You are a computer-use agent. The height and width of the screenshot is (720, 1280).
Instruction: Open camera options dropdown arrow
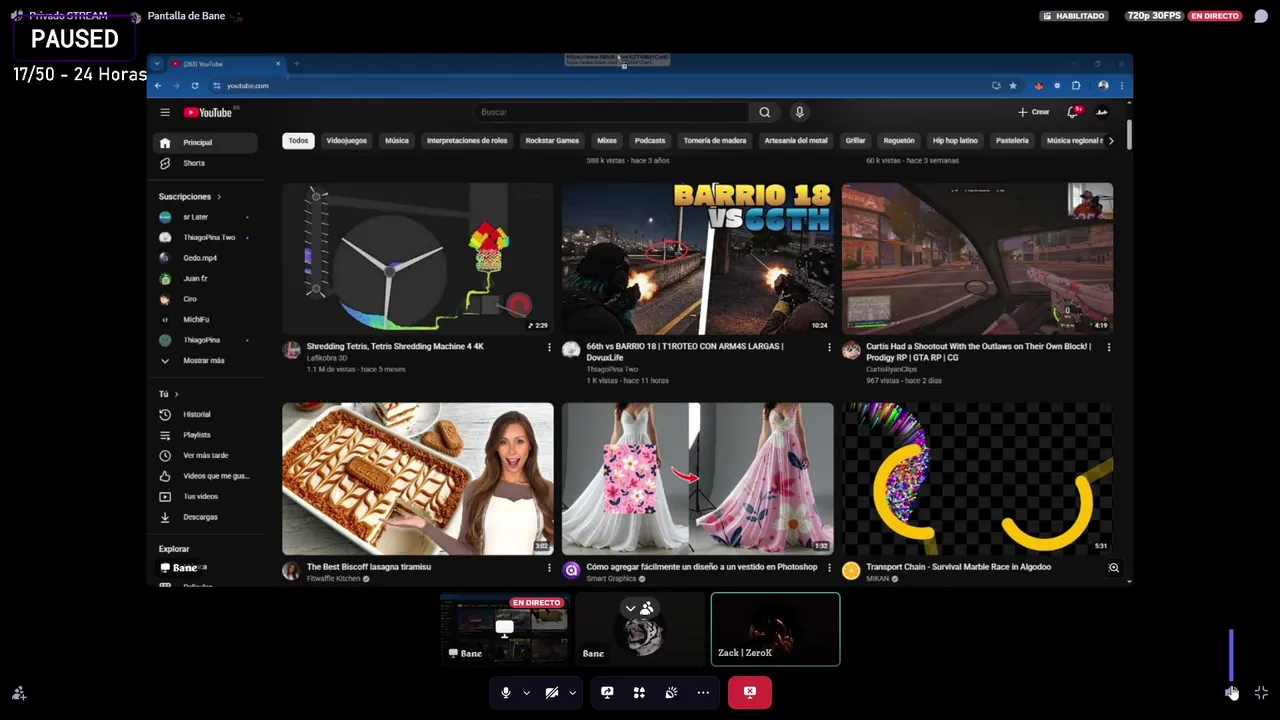click(x=572, y=692)
